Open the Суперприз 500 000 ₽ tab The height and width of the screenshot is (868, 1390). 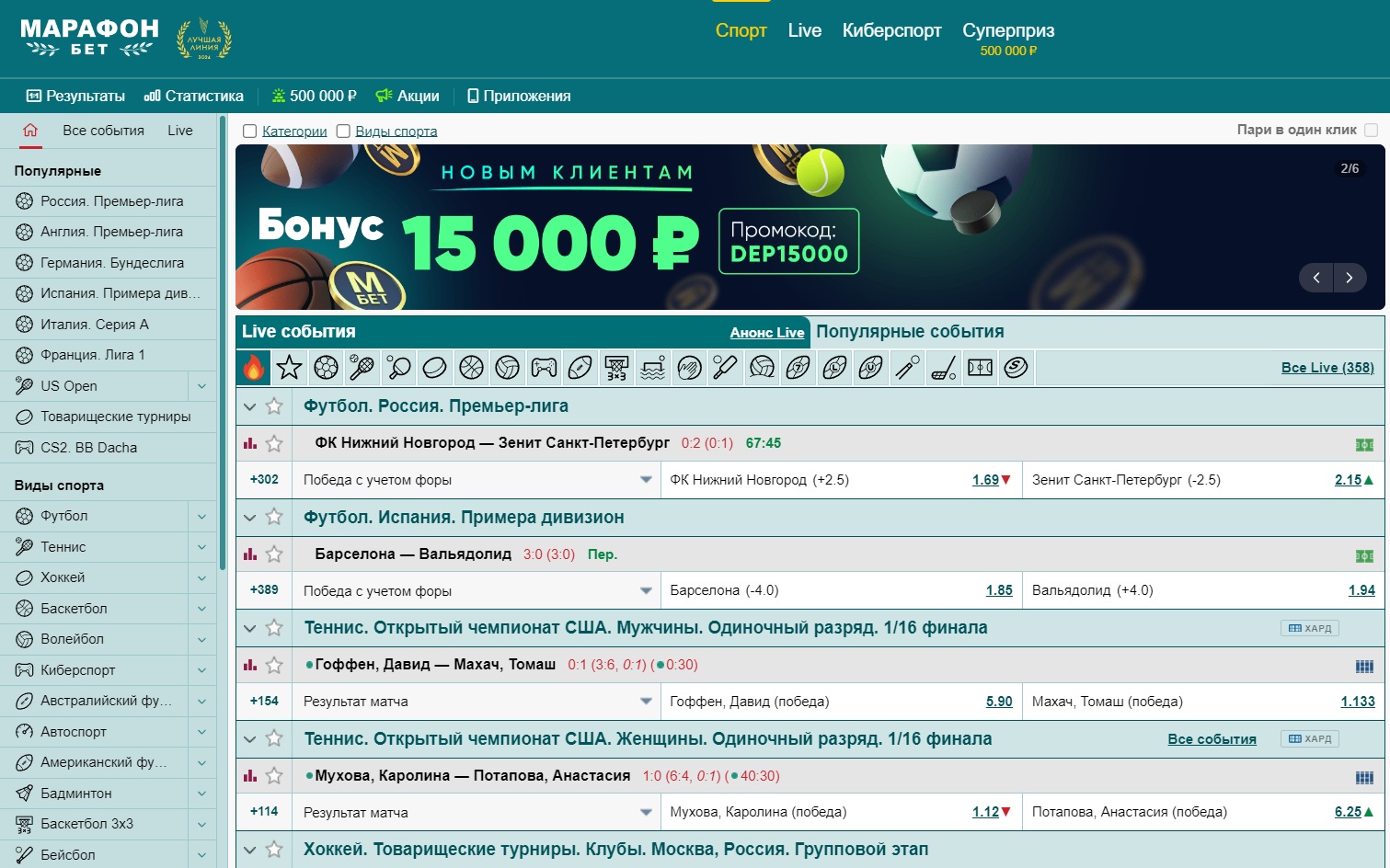pos(1008,39)
